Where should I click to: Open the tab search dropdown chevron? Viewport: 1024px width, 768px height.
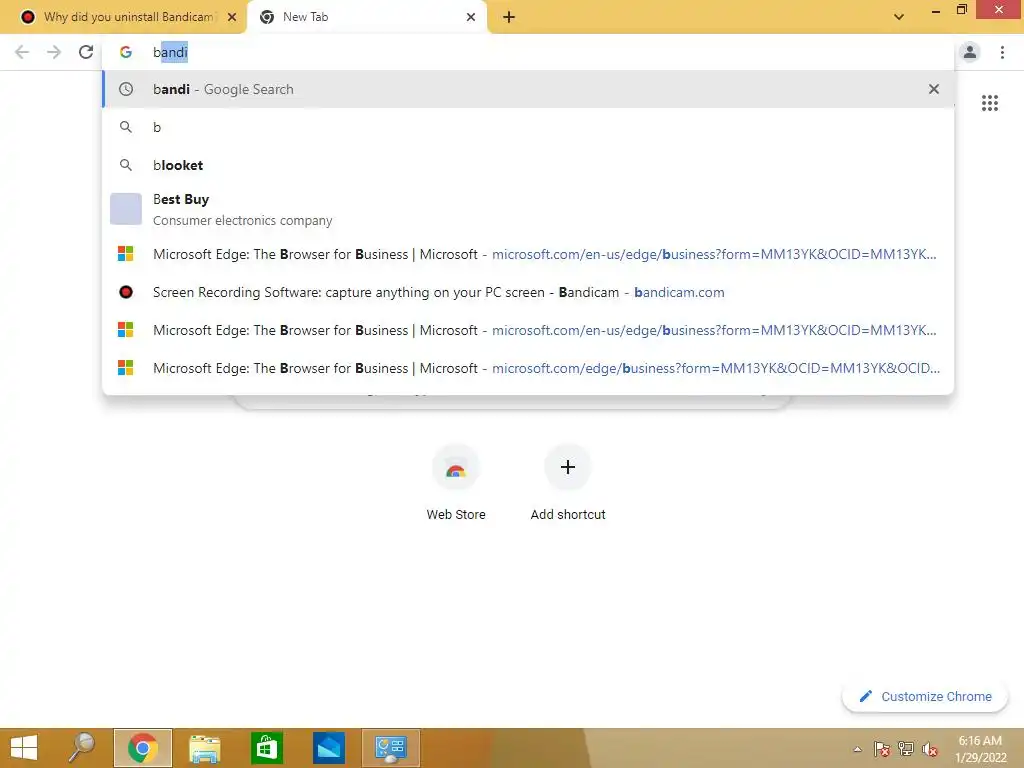[x=899, y=17]
